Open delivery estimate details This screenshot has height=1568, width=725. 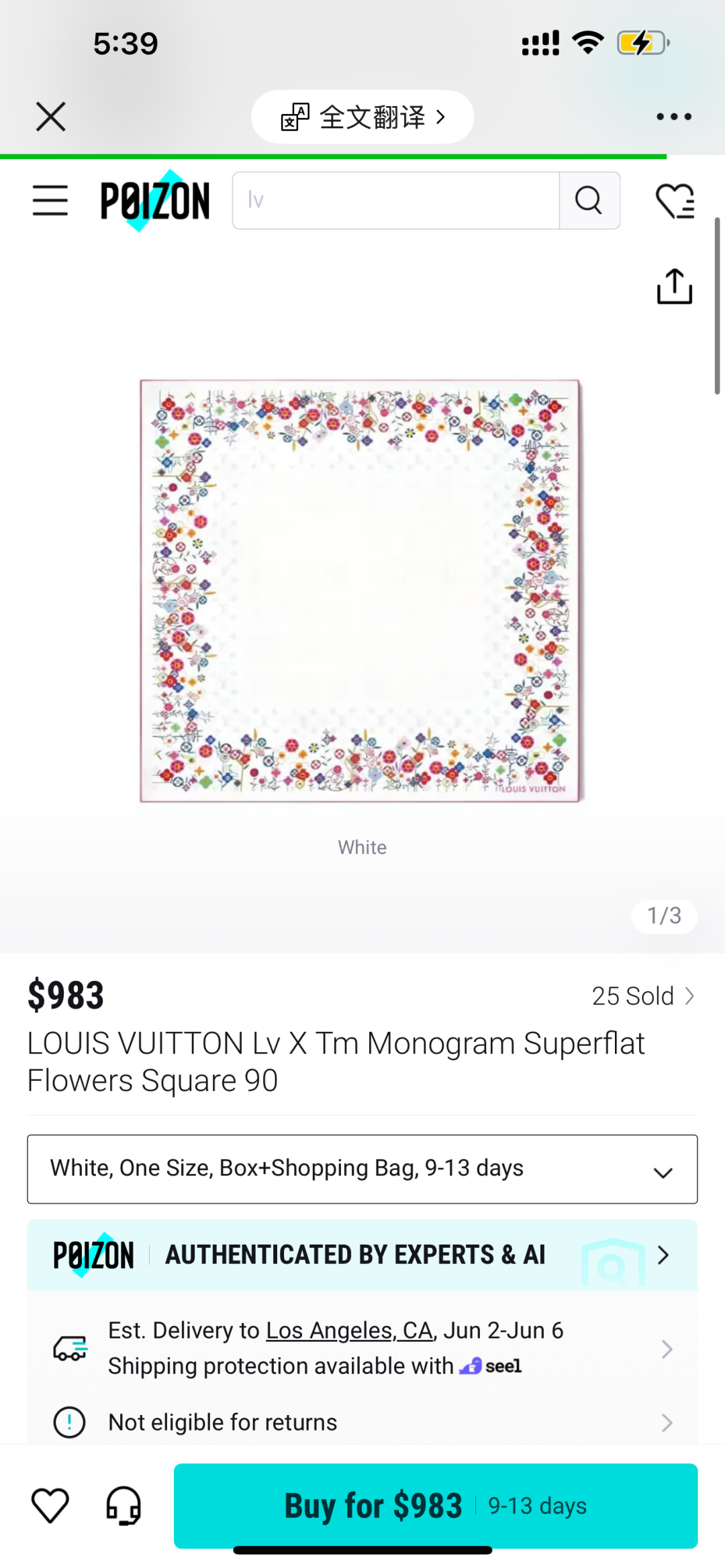pyautogui.click(x=666, y=1349)
